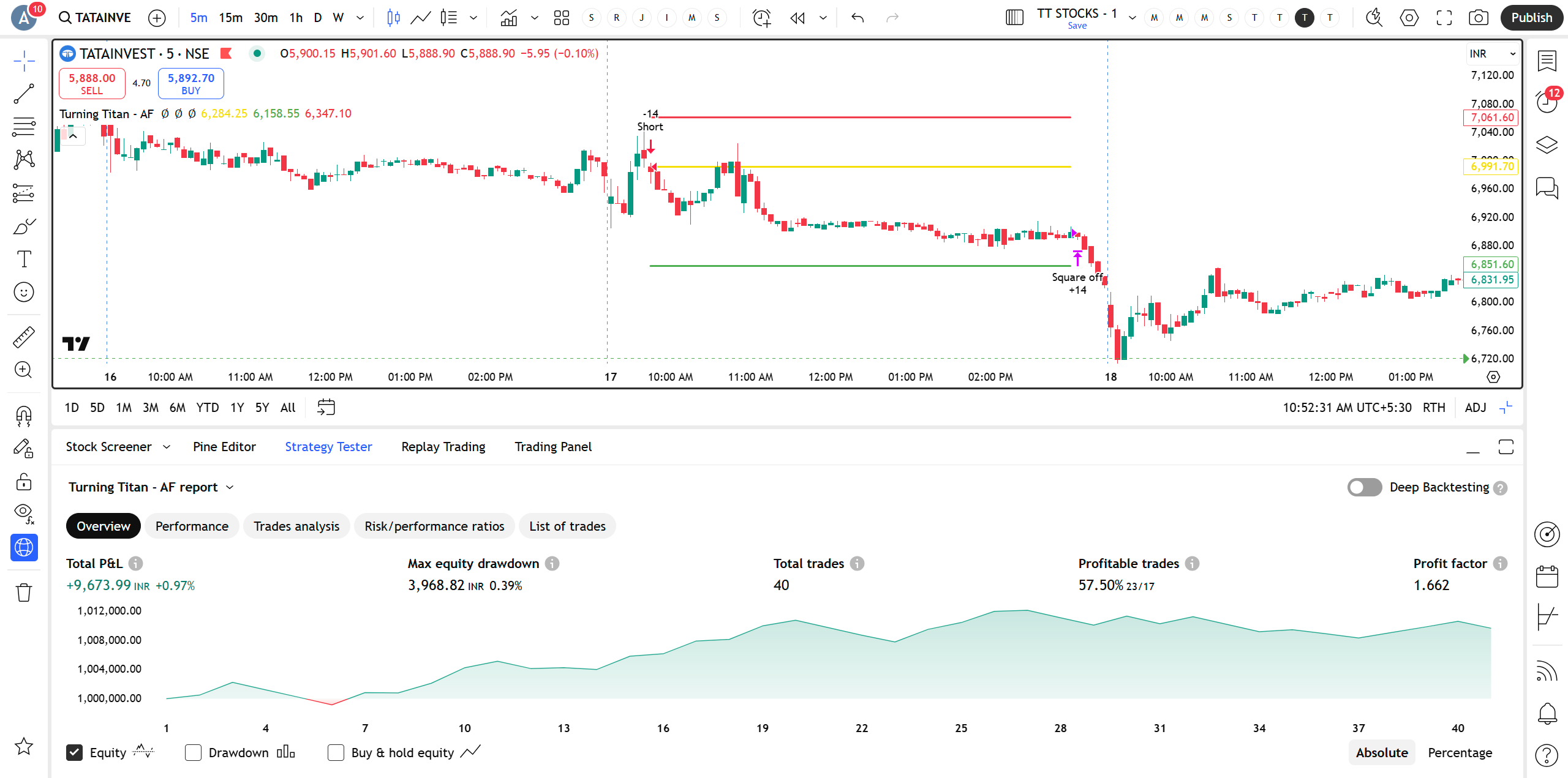Expand the TT STOCKS layout dropdown
Screen dimensions: 1568x778
point(1132,18)
